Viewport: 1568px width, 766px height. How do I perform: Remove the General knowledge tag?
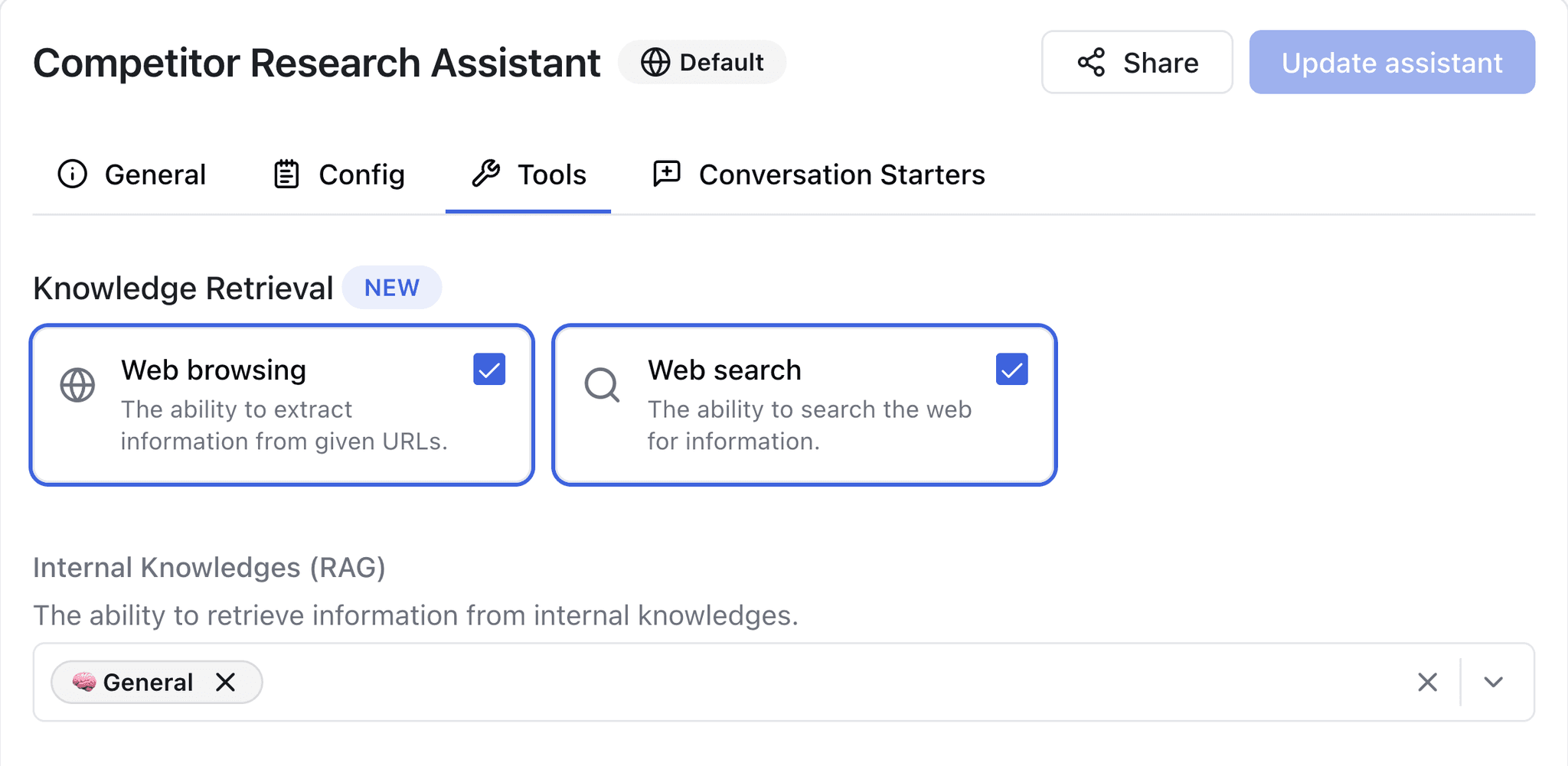tap(225, 682)
